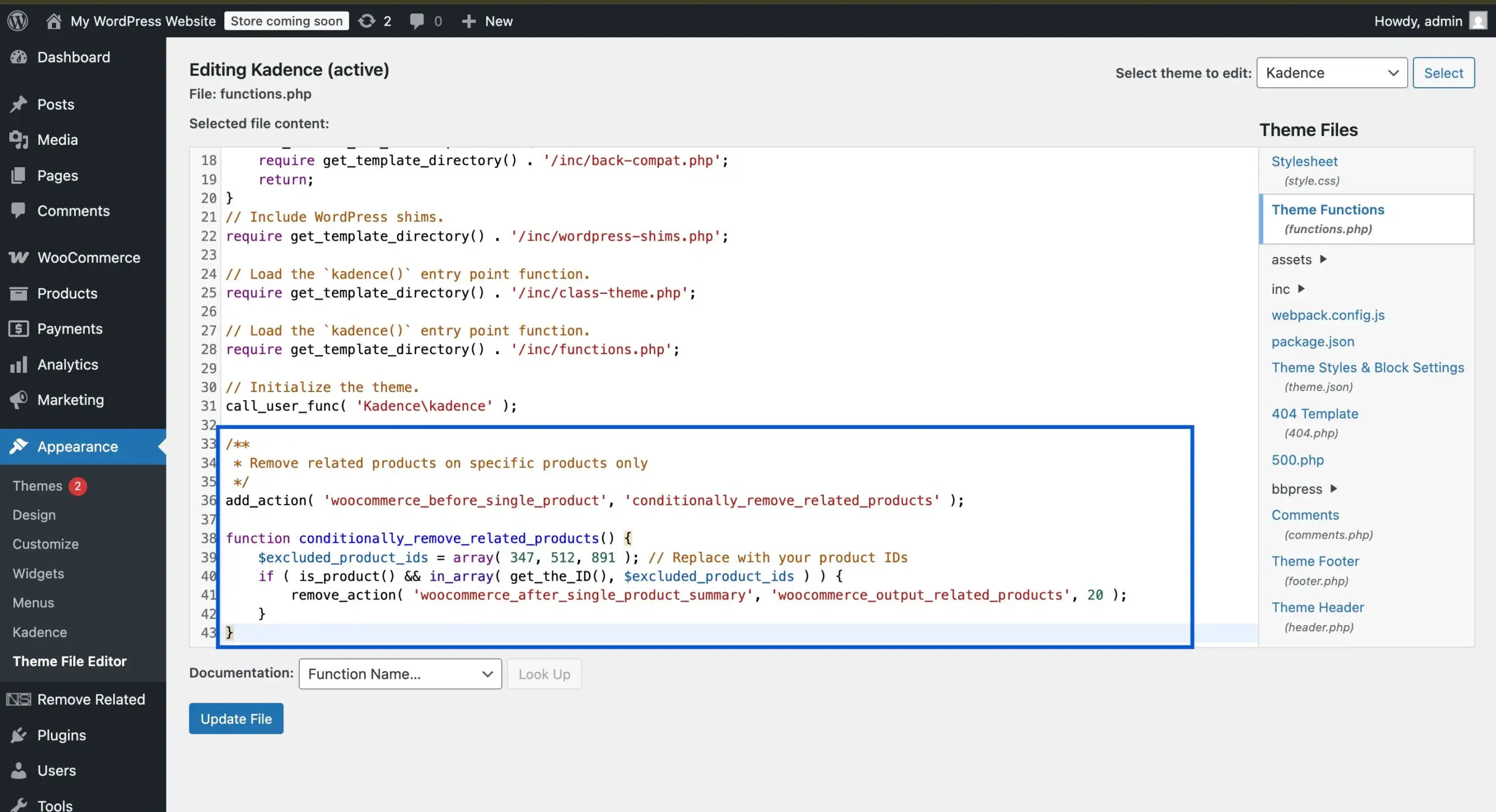Image resolution: width=1496 pixels, height=812 pixels.
Task: Click the 'File: functions.php' text
Action: click(x=250, y=93)
